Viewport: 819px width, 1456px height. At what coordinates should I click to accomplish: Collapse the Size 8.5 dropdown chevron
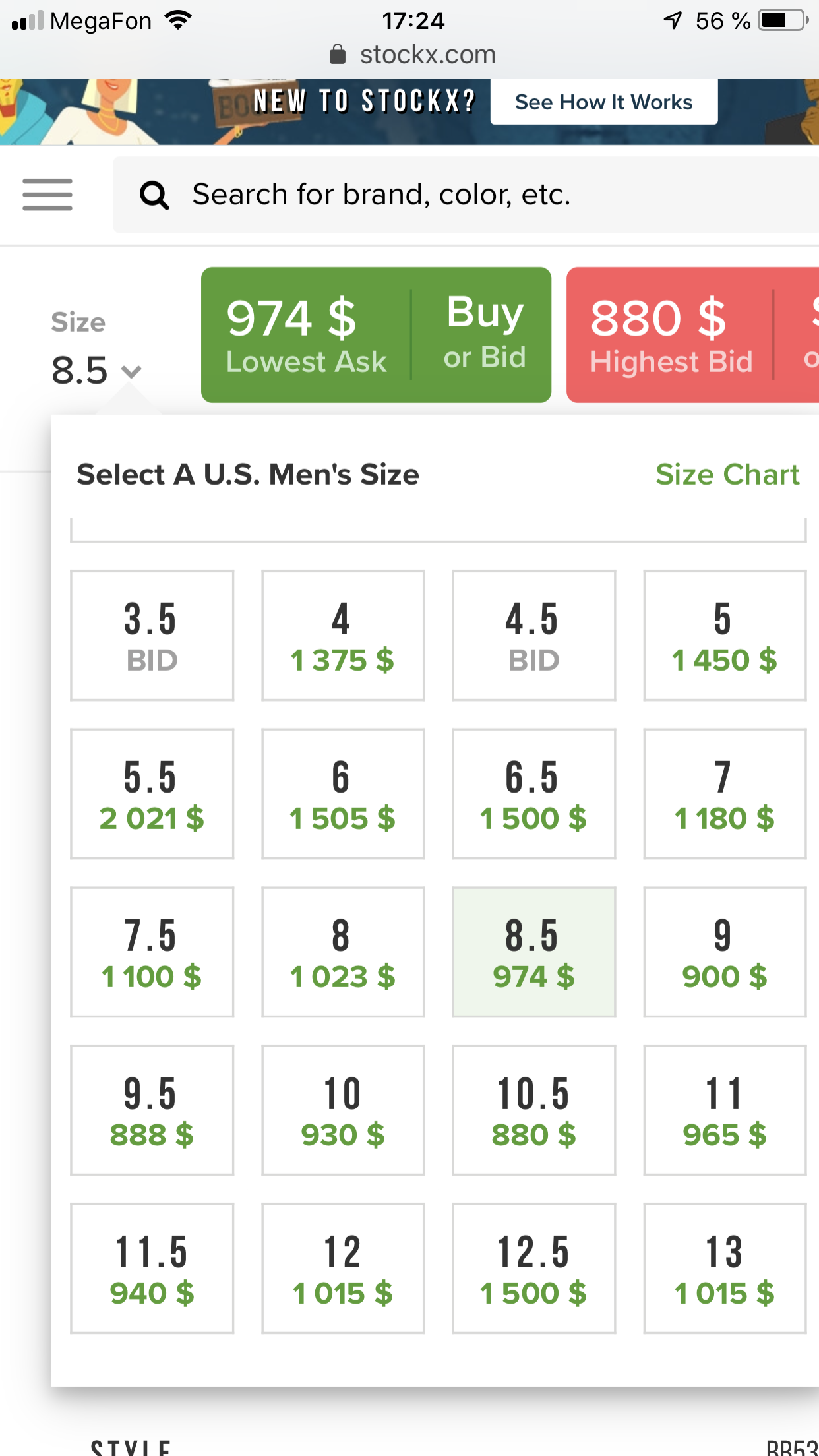pyautogui.click(x=132, y=372)
